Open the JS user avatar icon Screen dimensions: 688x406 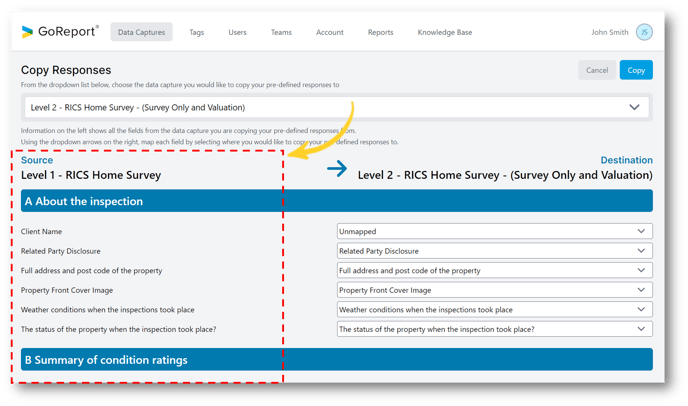644,32
